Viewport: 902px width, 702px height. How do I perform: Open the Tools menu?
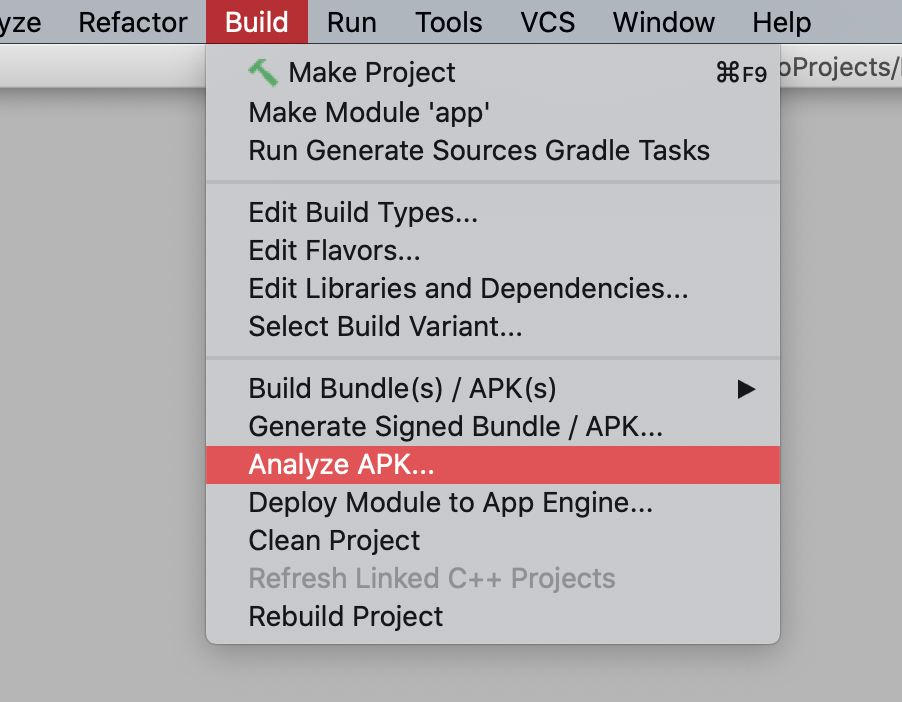point(449,22)
